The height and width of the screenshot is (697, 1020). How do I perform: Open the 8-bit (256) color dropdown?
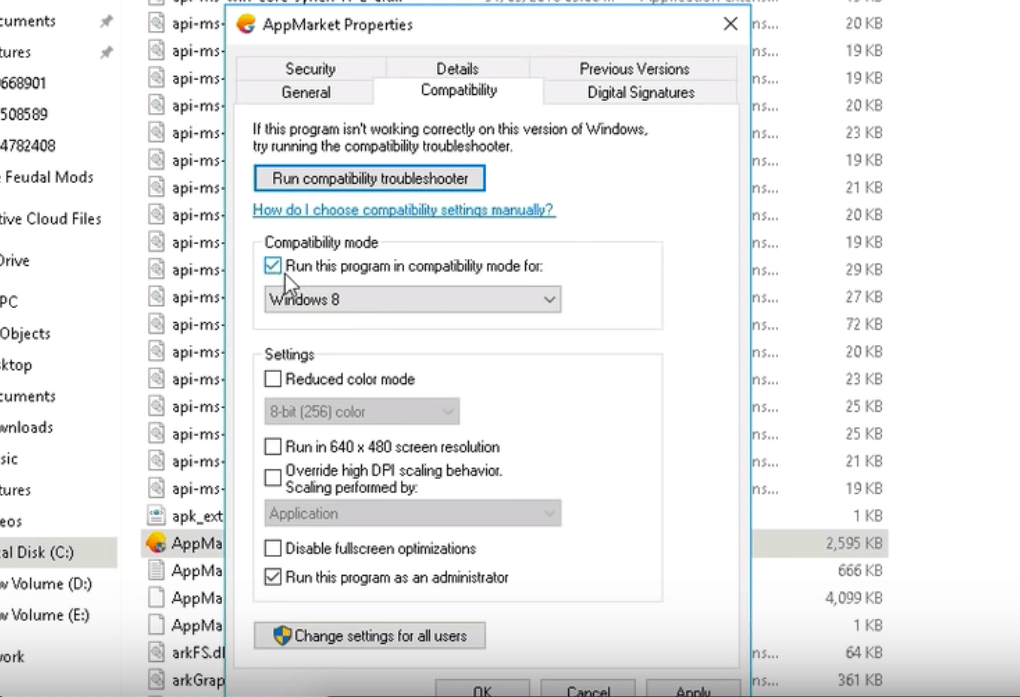coord(362,411)
